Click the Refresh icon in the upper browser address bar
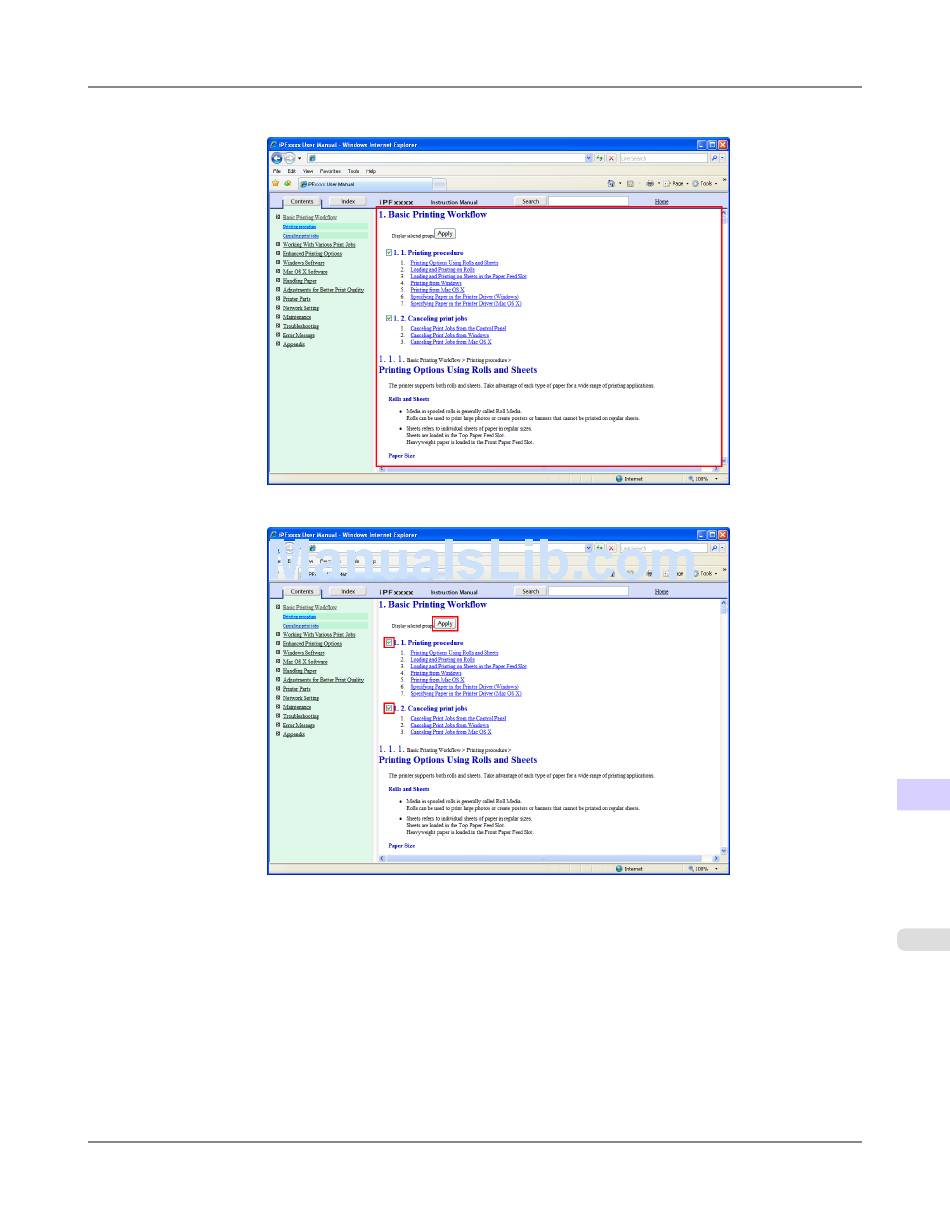 click(600, 158)
